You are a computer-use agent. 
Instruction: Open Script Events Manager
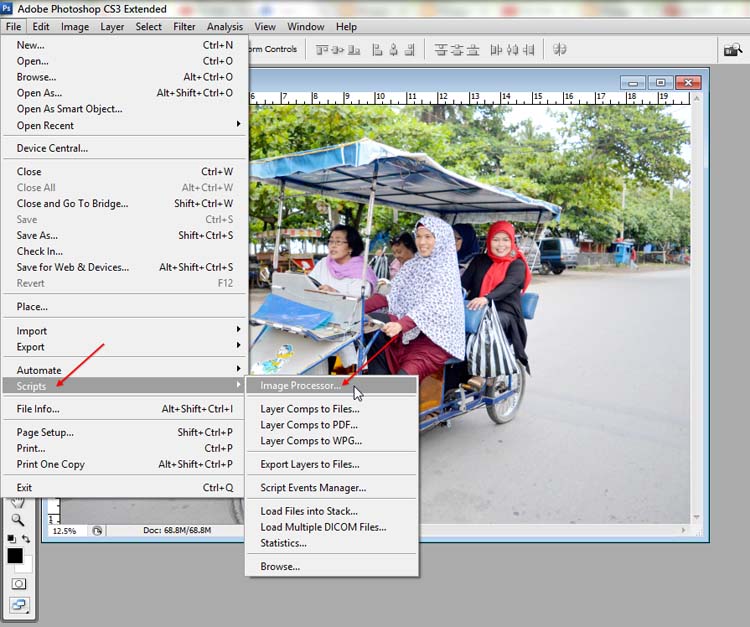[331, 487]
